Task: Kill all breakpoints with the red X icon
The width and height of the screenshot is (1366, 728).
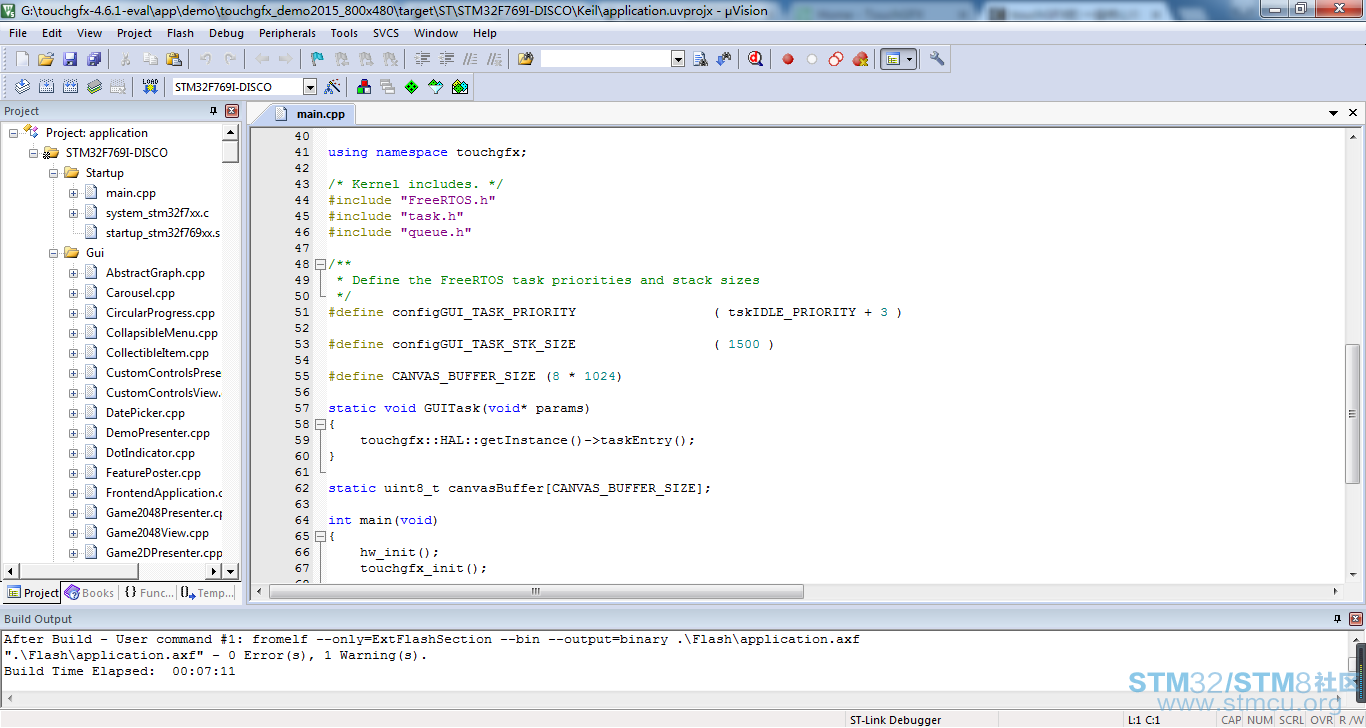Action: (860, 59)
